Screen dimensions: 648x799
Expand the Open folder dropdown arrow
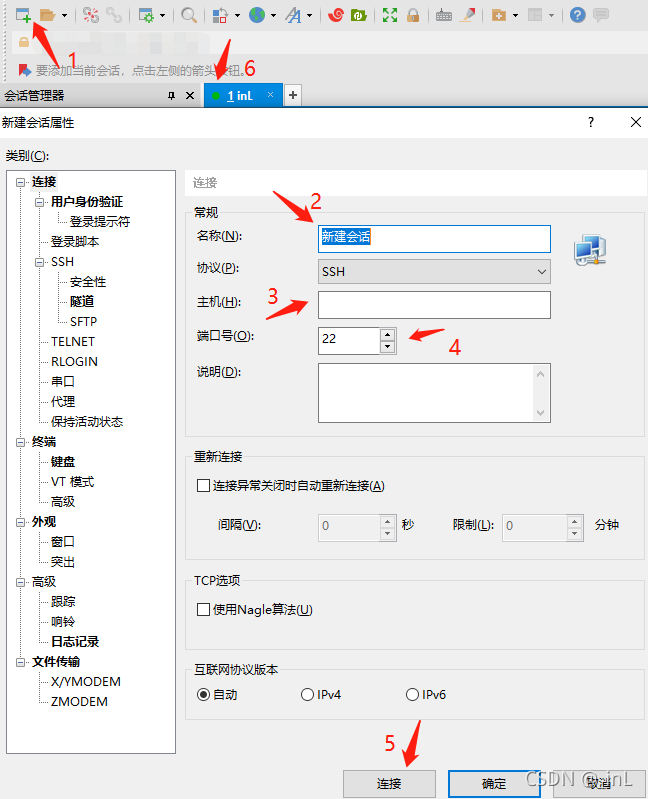(64, 16)
